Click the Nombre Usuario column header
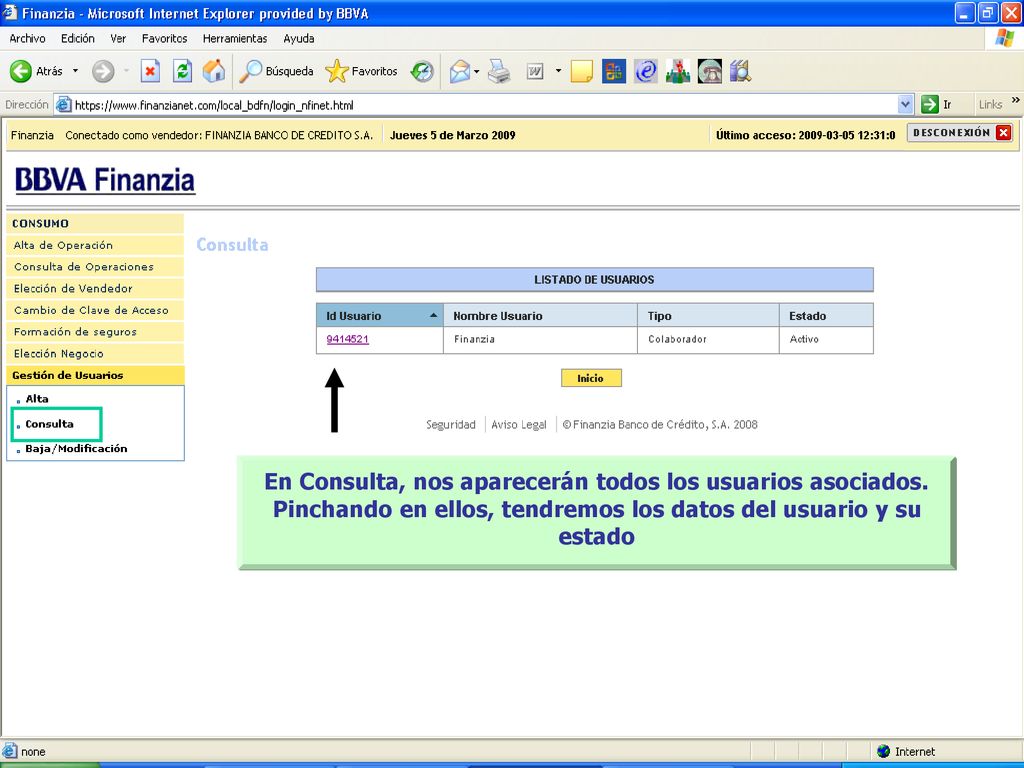 click(540, 315)
